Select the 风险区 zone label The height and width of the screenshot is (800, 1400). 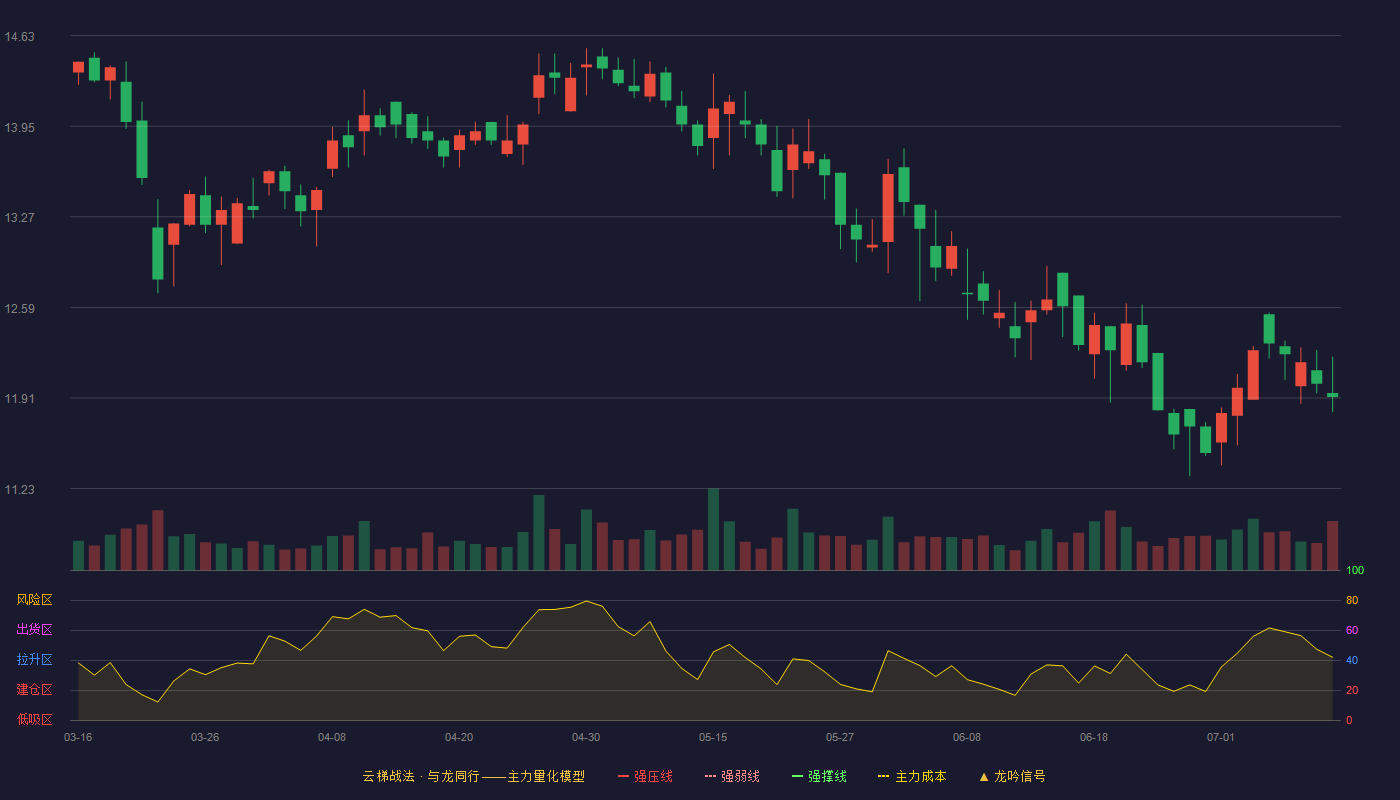34,600
